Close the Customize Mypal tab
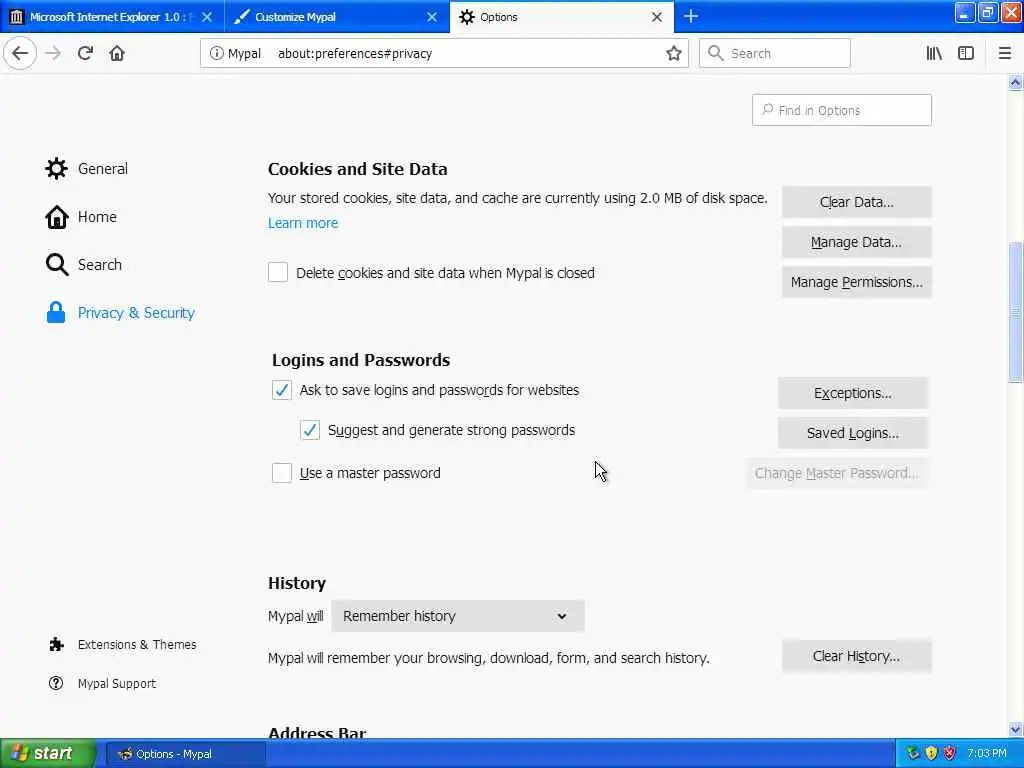The height and width of the screenshot is (768, 1024). [x=432, y=17]
